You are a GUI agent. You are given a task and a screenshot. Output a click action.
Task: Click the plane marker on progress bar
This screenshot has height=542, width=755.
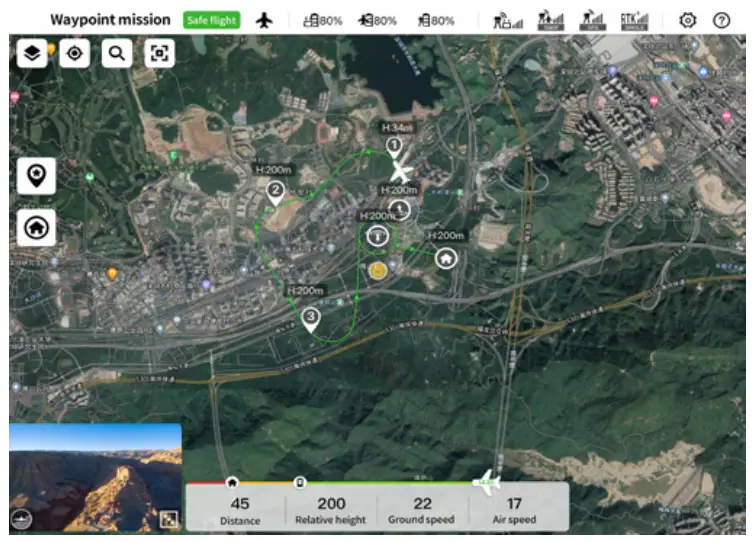[x=487, y=482]
